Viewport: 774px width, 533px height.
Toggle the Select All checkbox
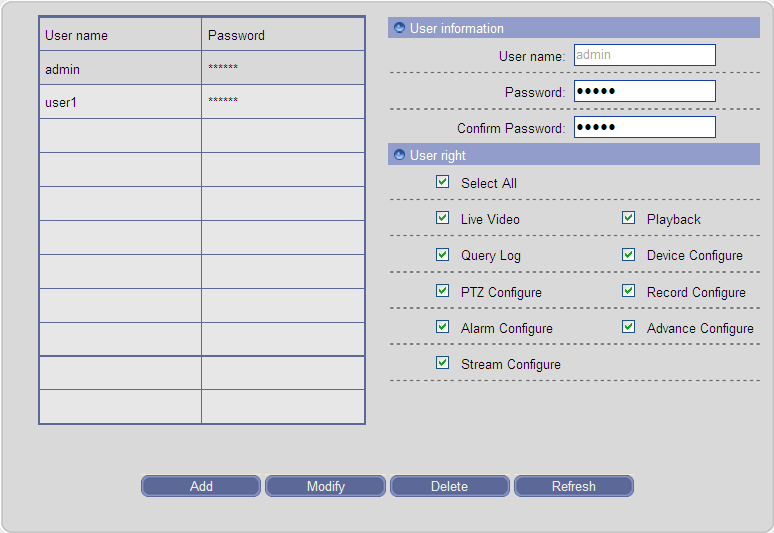click(442, 182)
